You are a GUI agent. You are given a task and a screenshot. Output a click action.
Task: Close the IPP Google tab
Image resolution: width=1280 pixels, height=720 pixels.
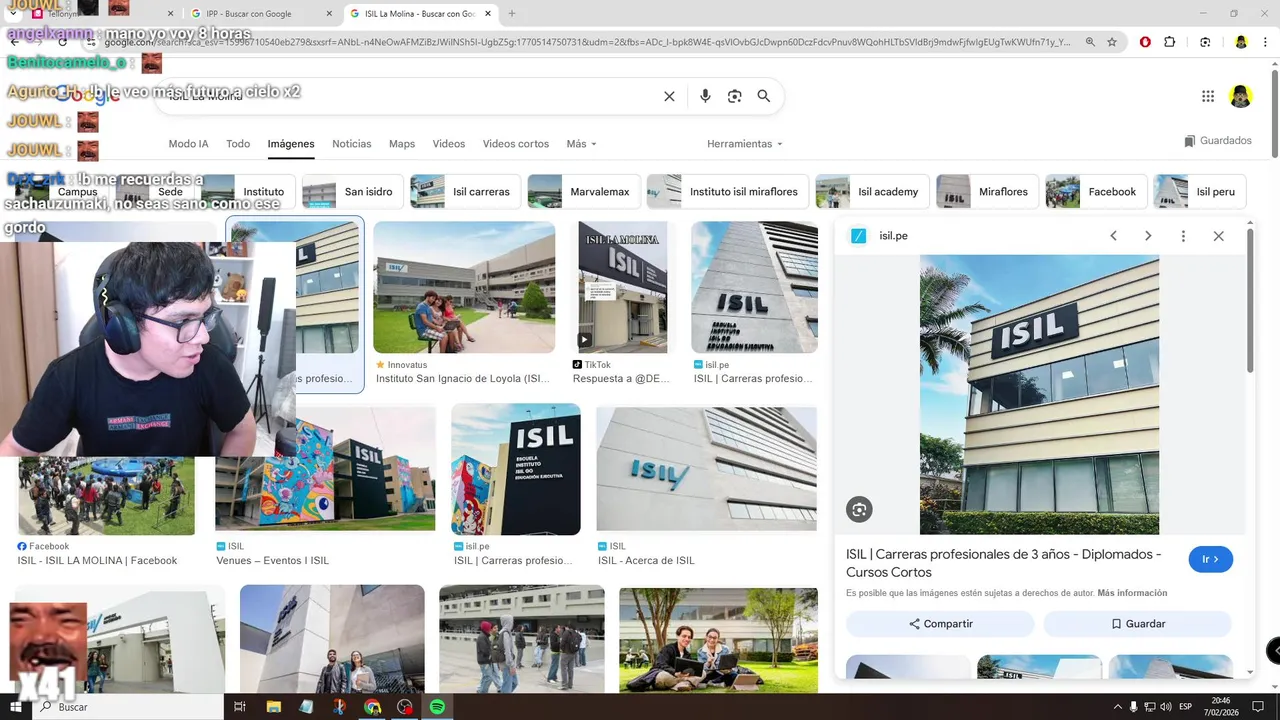(x=331, y=14)
